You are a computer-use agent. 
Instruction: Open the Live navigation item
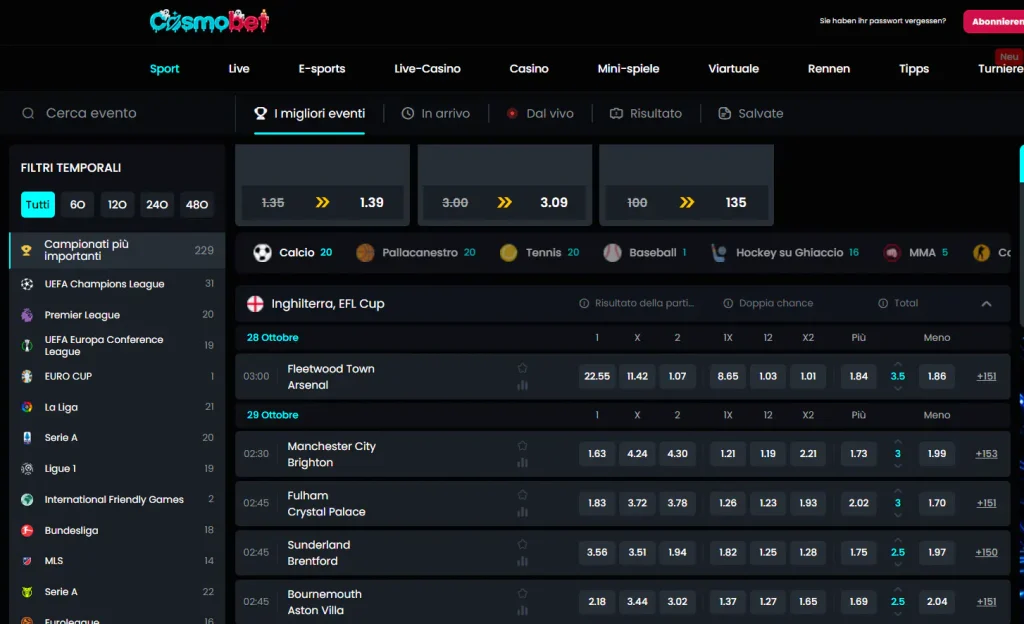coord(239,69)
